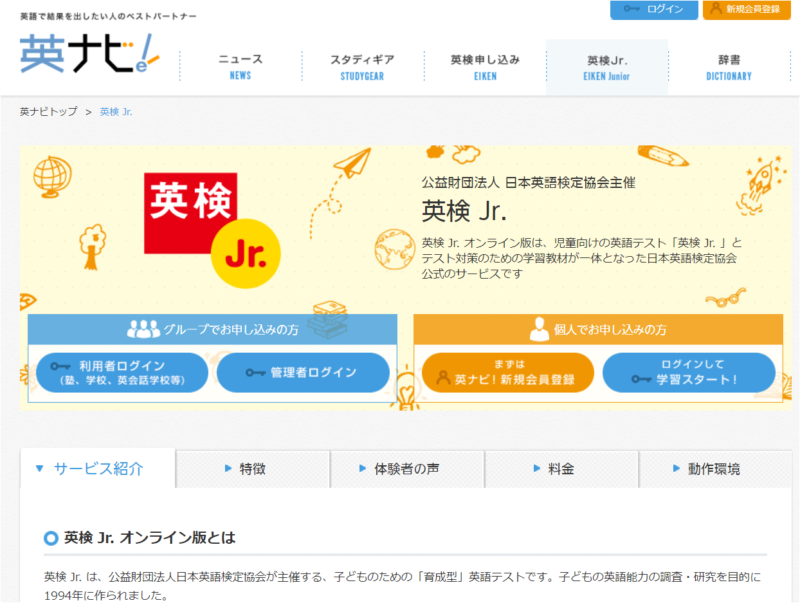This screenshot has height=603, width=800.
Task: Click the blue circle bullet before 英検 Jr. オンライン版とは
Action: pyautogui.click(x=51, y=538)
